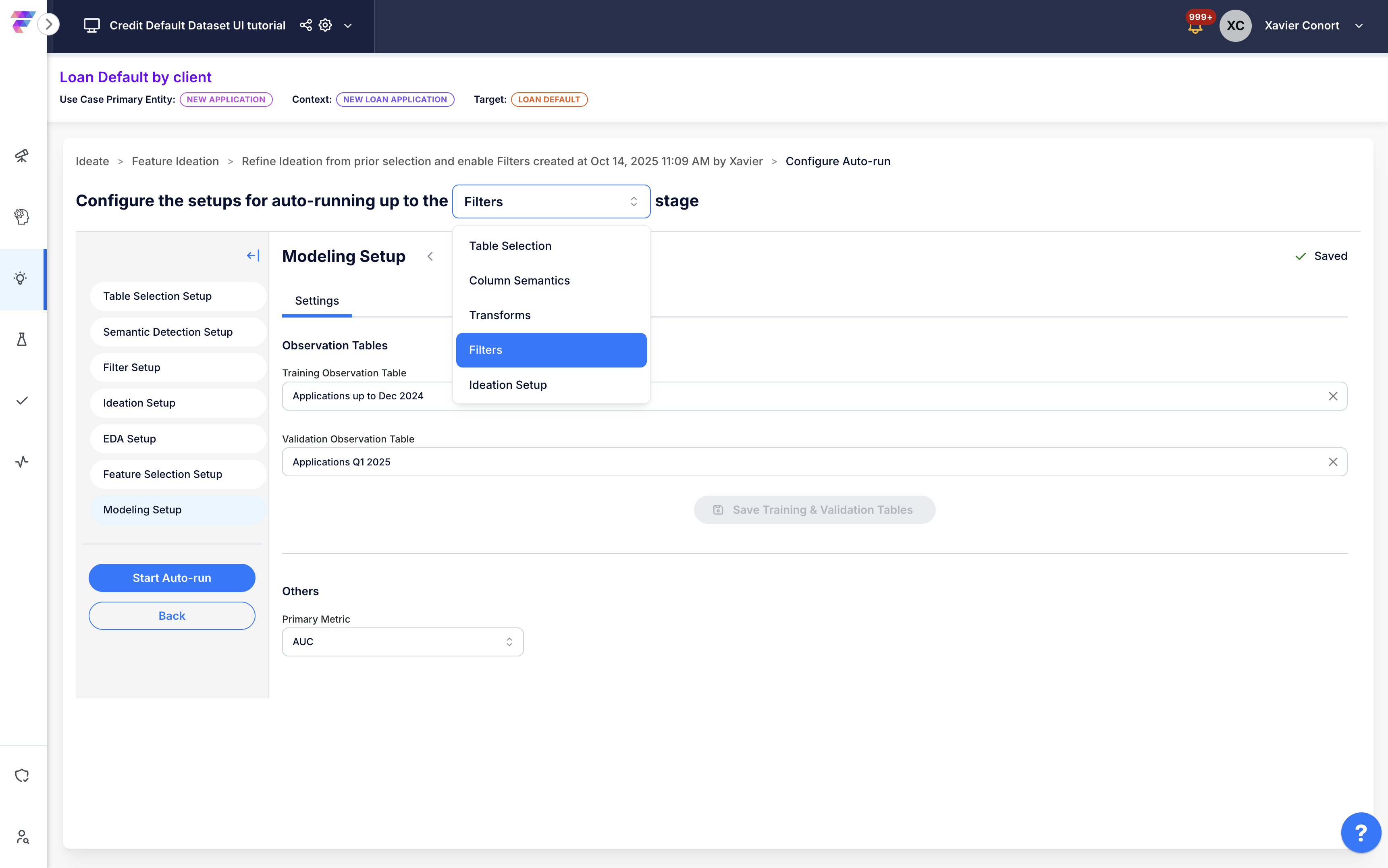Image resolution: width=1388 pixels, height=868 pixels.
Task: Click the Start Auto-run button
Action: click(172, 577)
